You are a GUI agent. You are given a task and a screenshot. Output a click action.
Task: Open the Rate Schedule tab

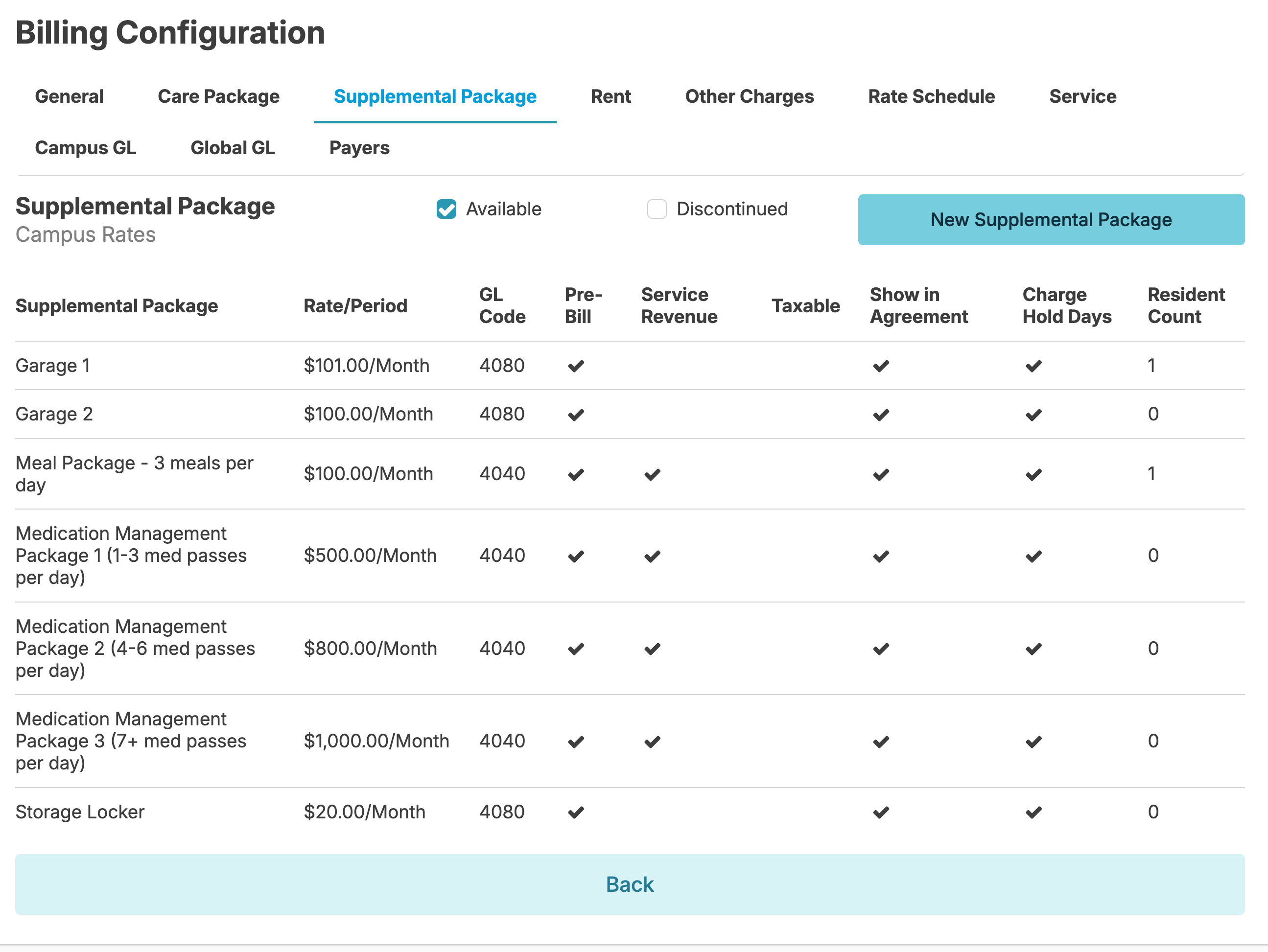(931, 96)
